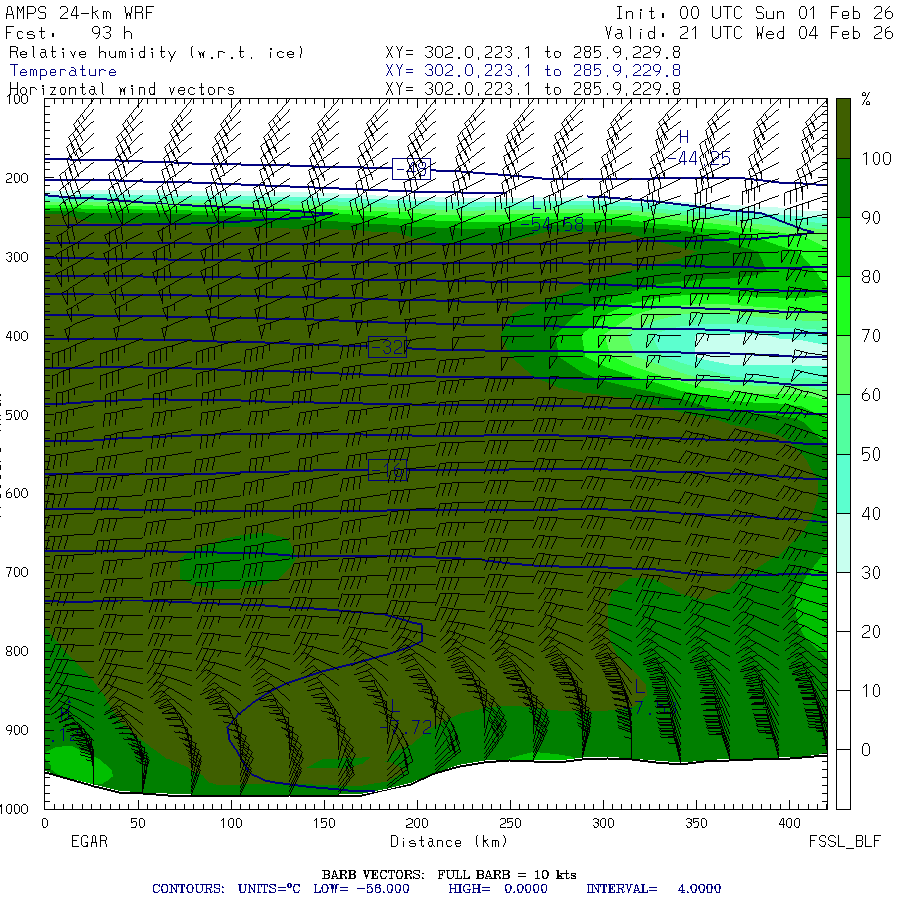Click '250' on the distance axis

pos(510,823)
